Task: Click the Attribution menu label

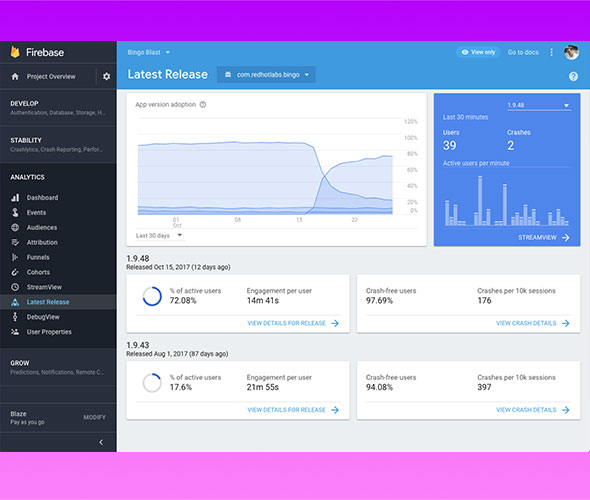Action: [x=42, y=242]
